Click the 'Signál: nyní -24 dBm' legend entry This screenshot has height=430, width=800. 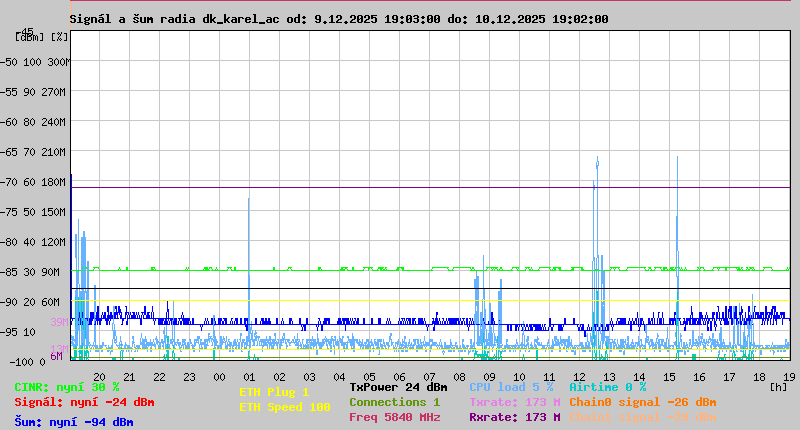coord(84,402)
